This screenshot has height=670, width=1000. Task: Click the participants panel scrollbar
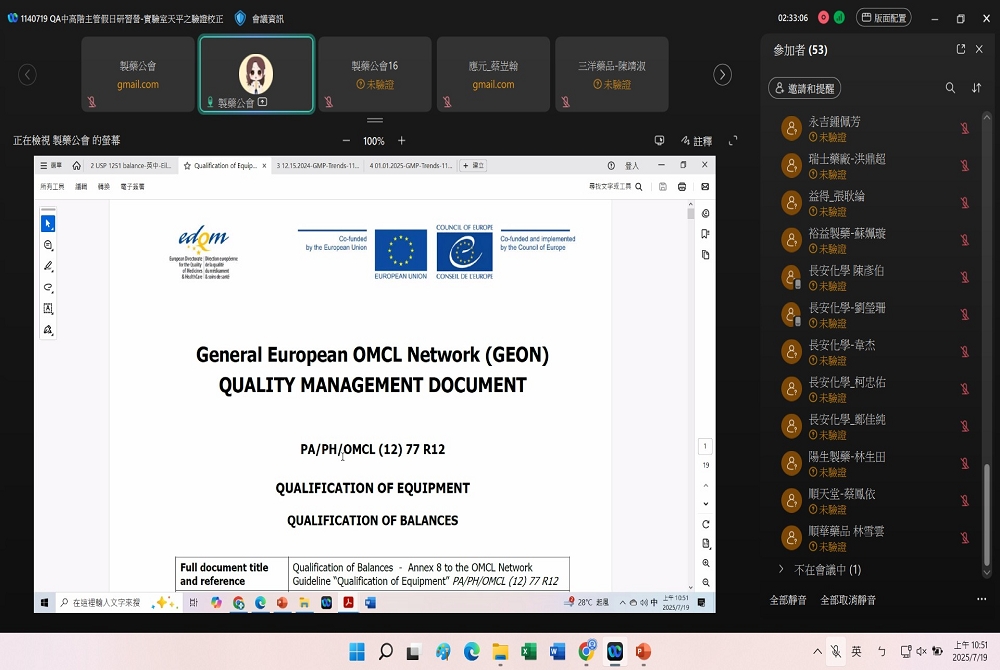987,515
